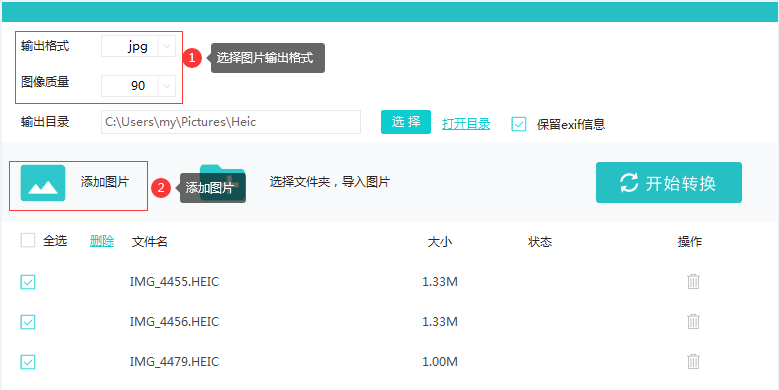Viewport: 779px width, 390px height.
Task: Click the 操作 column header
Action: tap(690, 242)
